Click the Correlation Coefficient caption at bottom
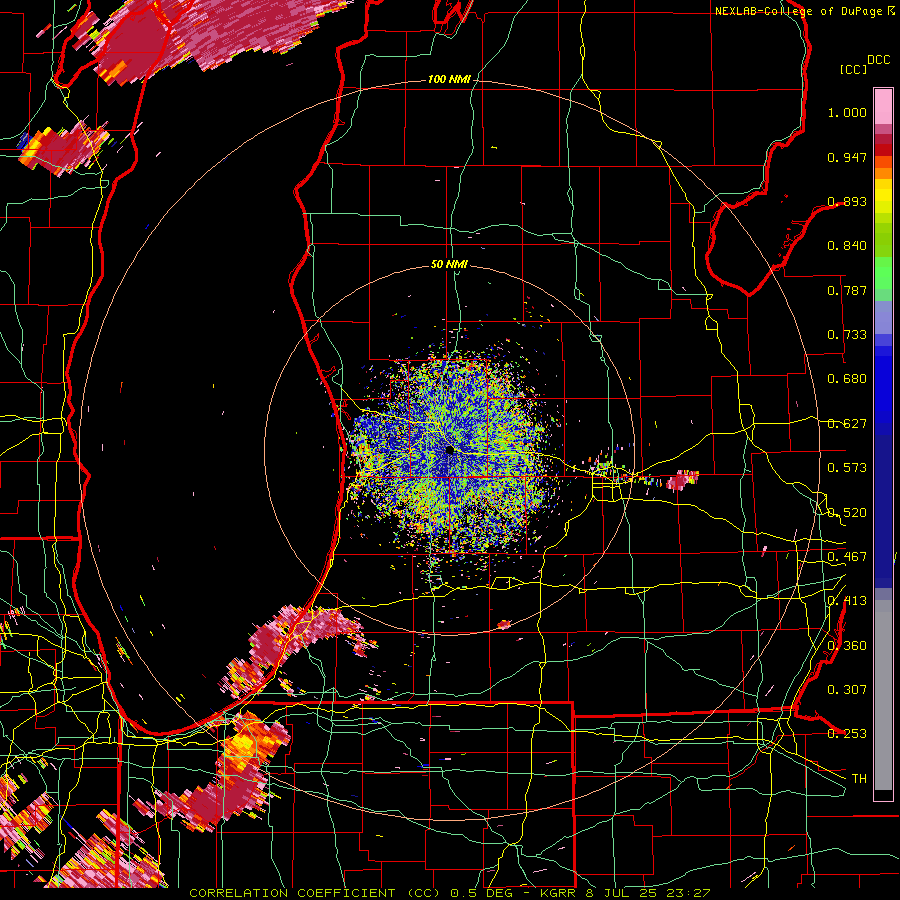Screen dimensions: 900x900 (x=450, y=893)
